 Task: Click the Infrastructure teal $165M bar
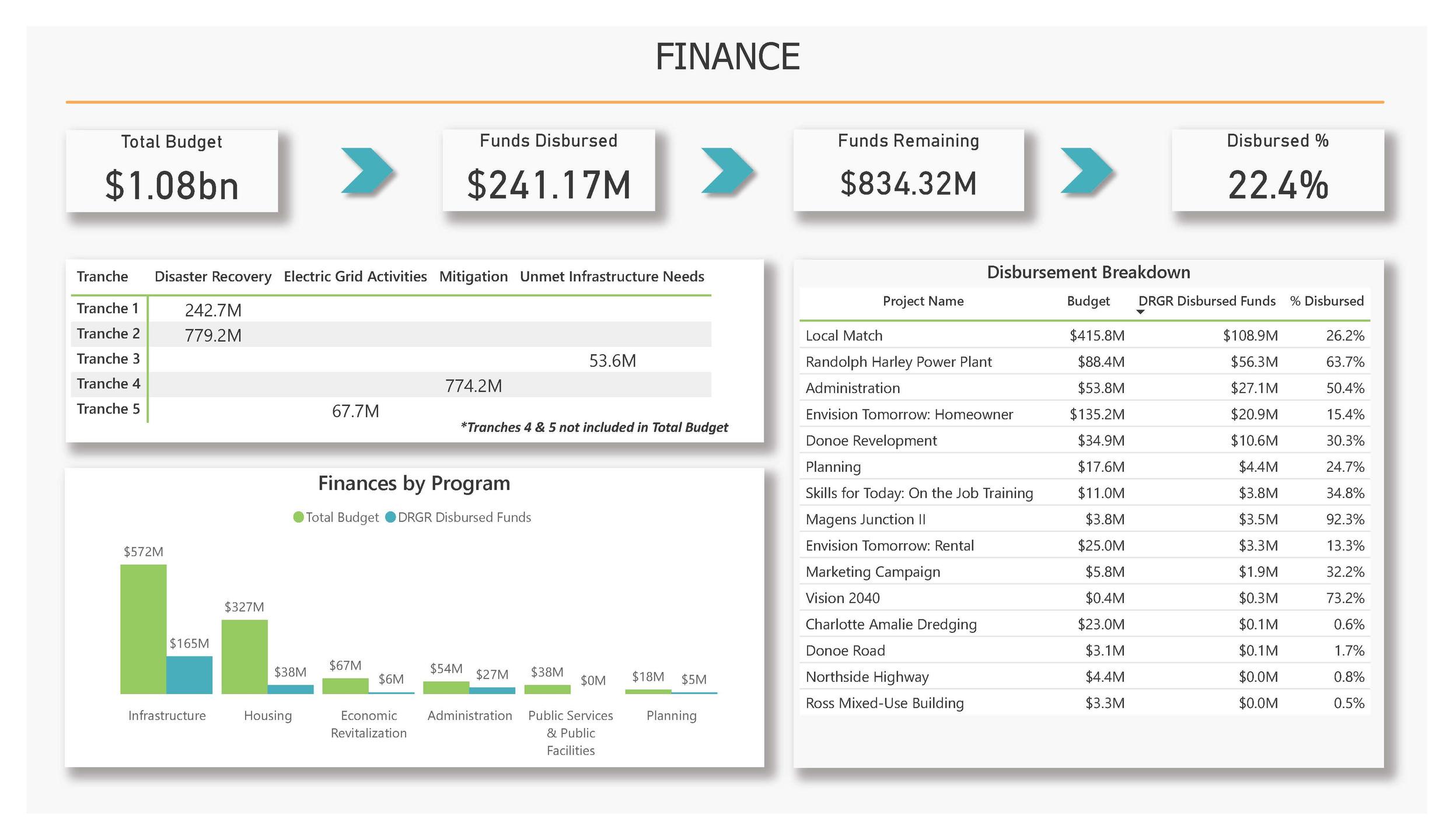coord(189,675)
